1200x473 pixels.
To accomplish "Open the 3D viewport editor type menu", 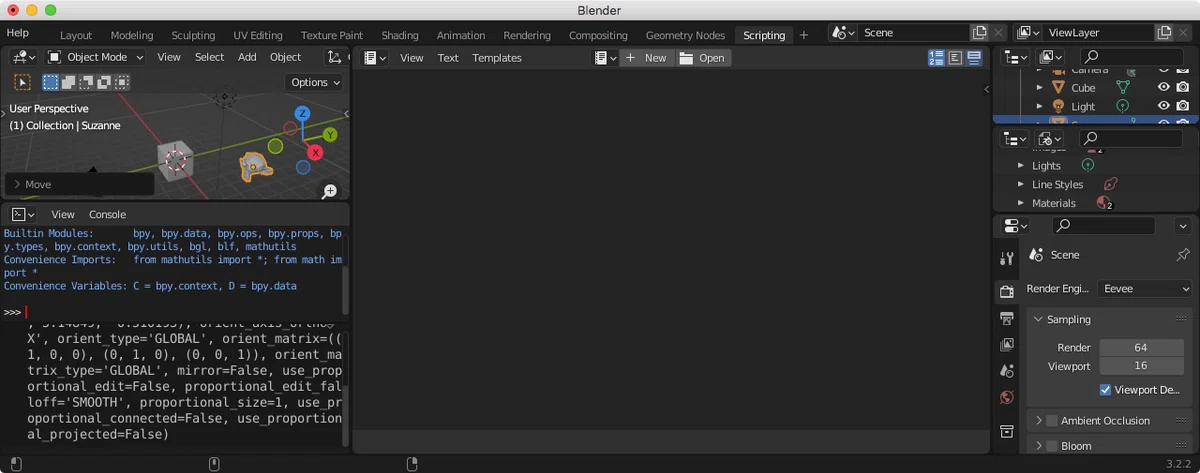I will [x=24, y=57].
